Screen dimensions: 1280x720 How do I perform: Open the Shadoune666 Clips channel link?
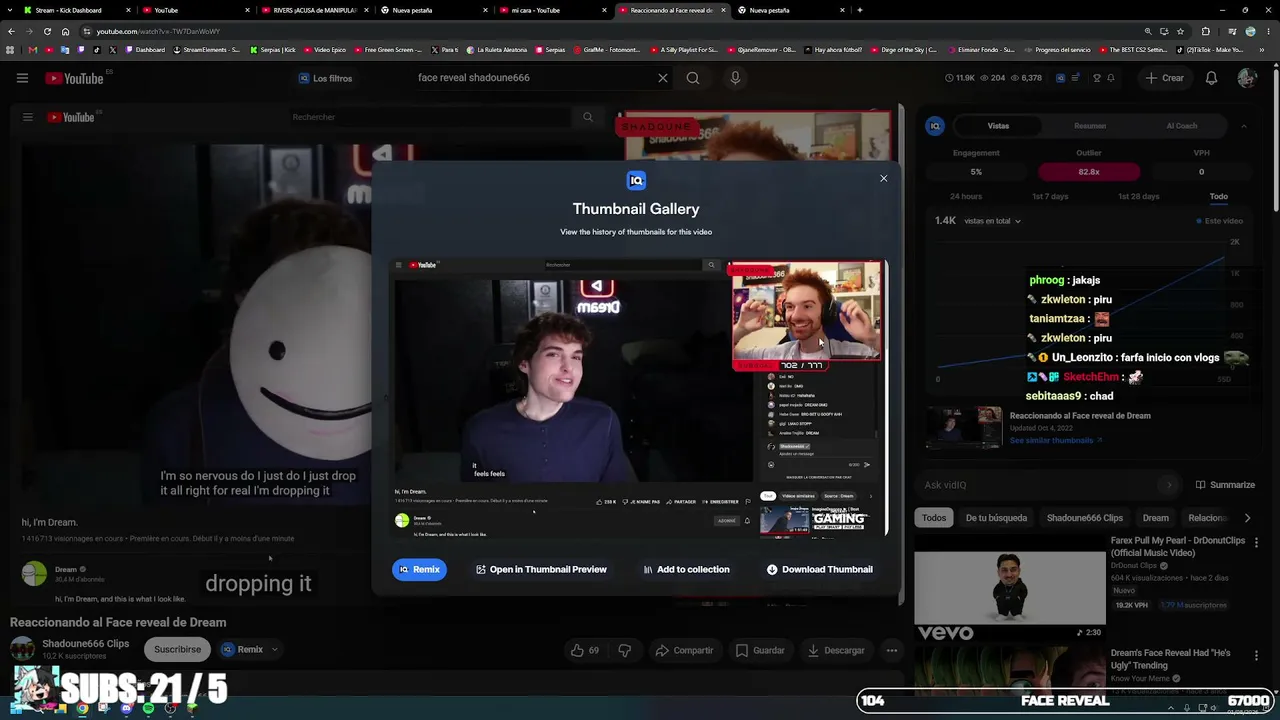pos(85,644)
